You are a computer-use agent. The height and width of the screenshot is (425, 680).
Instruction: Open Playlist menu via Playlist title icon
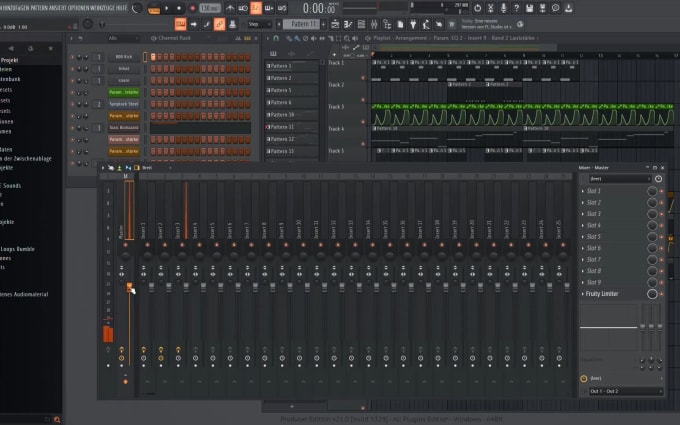click(x=368, y=38)
